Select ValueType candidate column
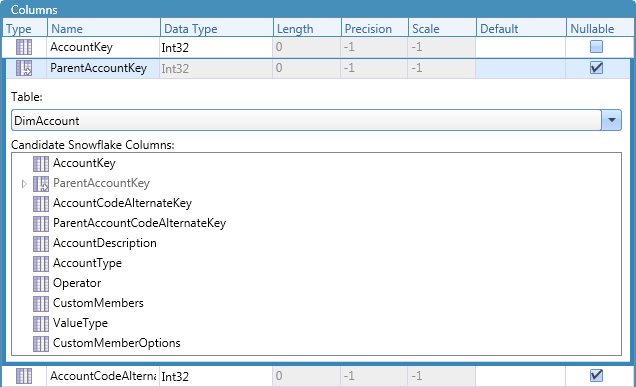636x387 pixels. pos(80,323)
